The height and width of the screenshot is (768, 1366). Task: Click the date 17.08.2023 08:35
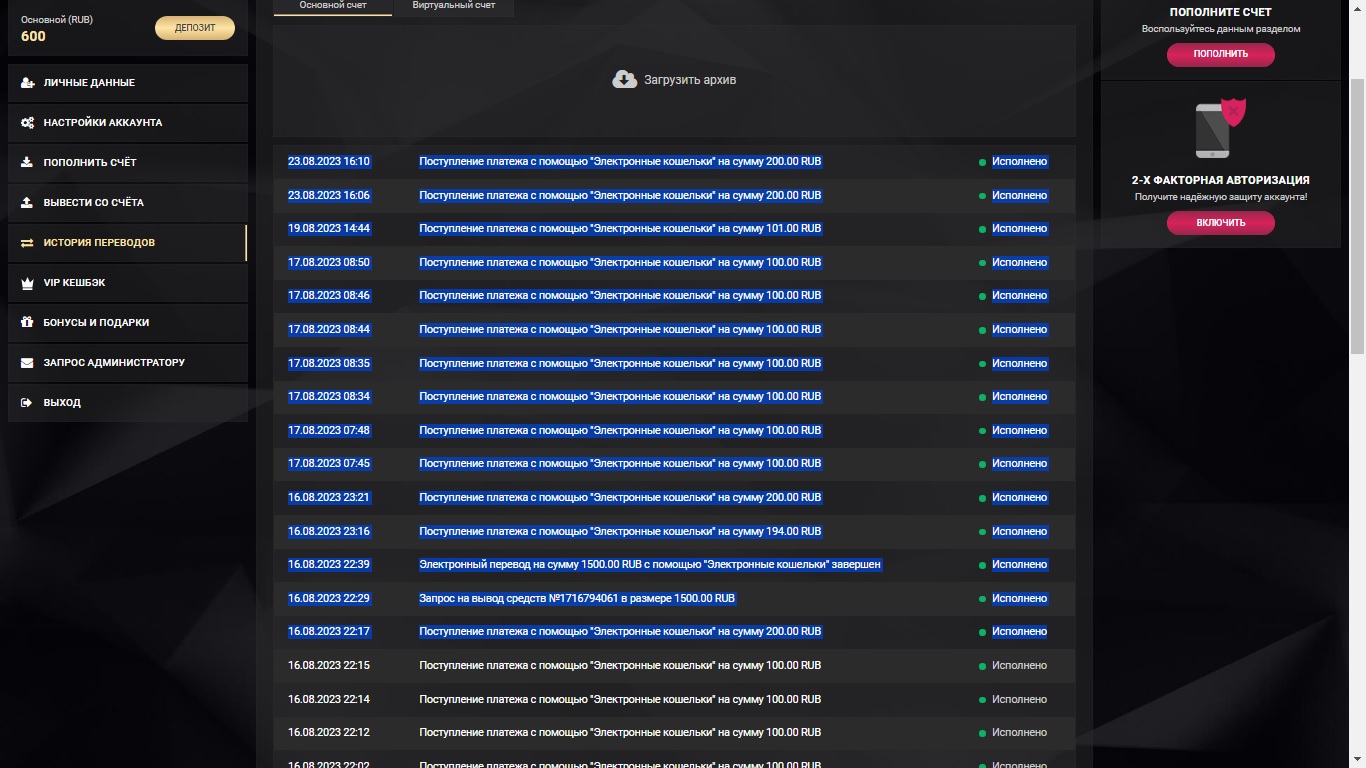329,364
